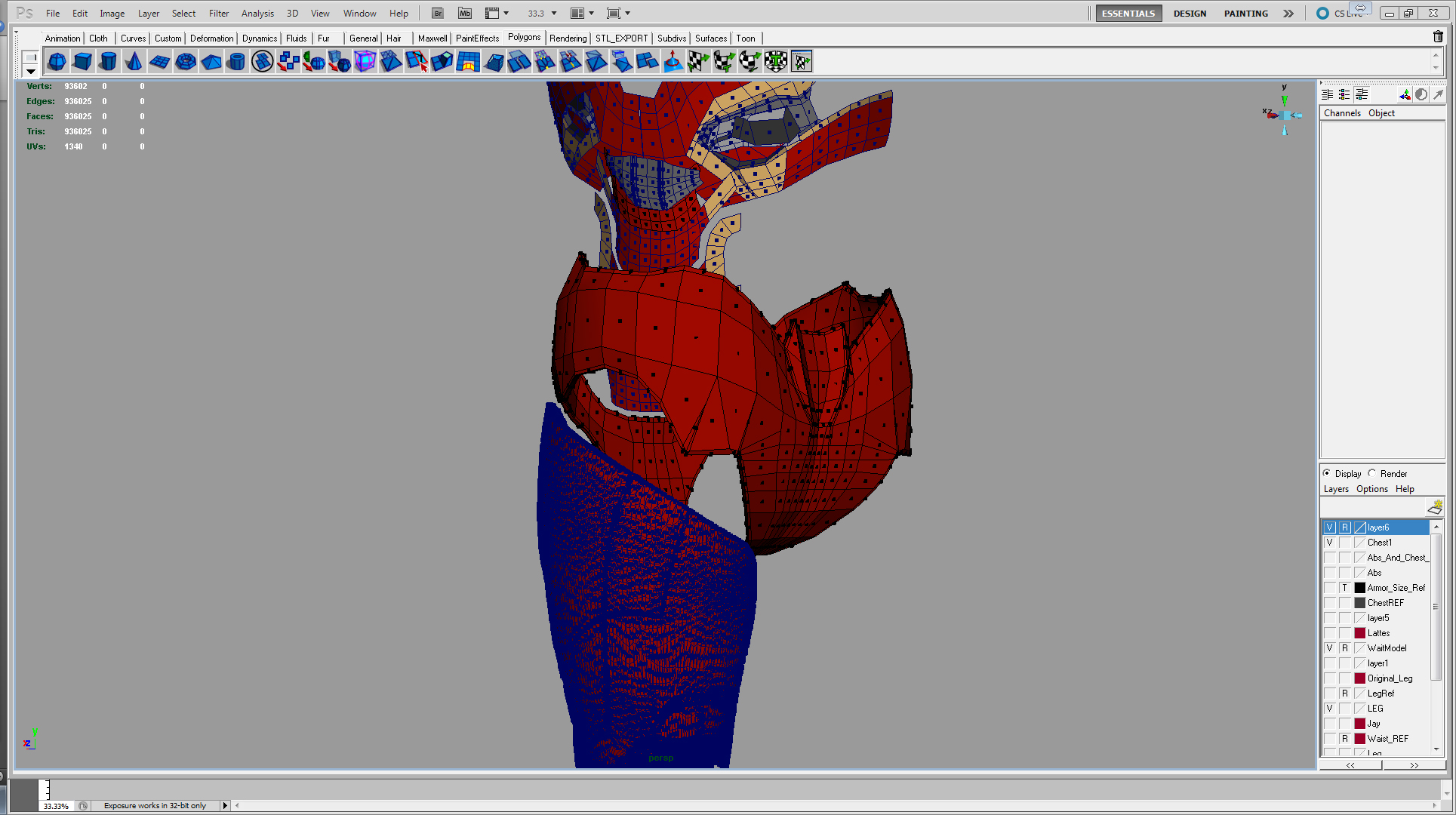Switch to PAINTING workspace

tap(1246, 13)
